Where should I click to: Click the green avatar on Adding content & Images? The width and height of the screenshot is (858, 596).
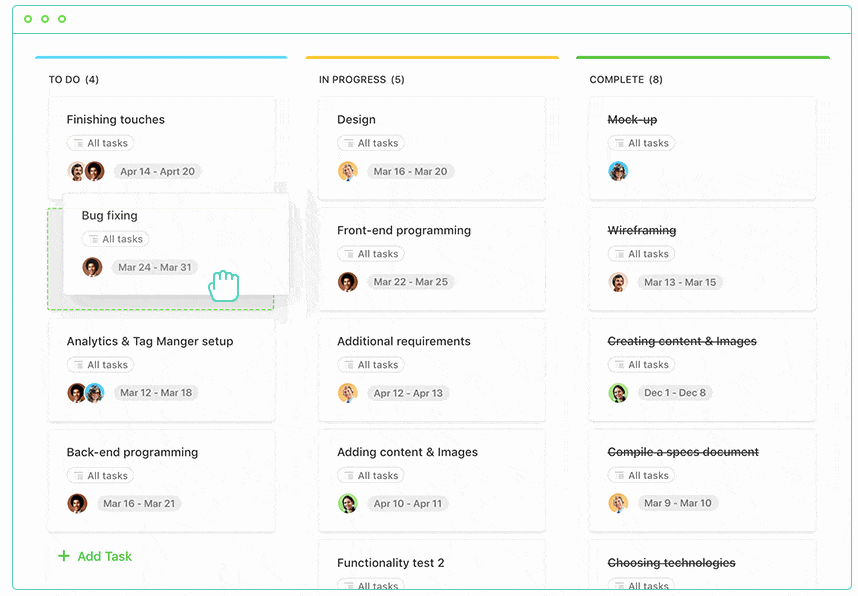pos(348,503)
